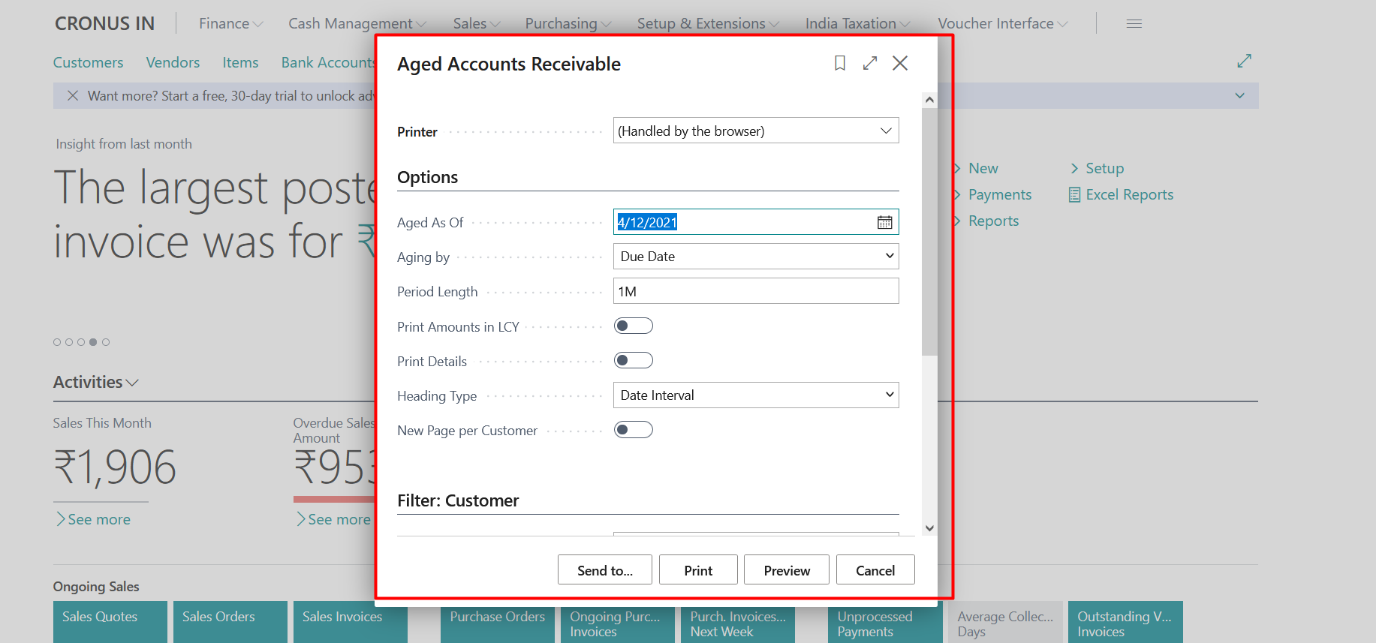This screenshot has width=1376, height=643.
Task: Open the India Taxation menu
Action: pyautogui.click(x=852, y=22)
